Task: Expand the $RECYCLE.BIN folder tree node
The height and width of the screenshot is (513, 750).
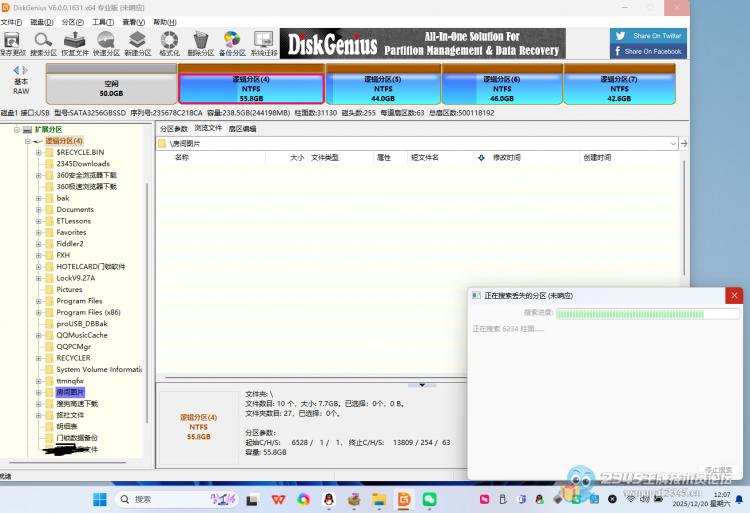Action: (39, 152)
